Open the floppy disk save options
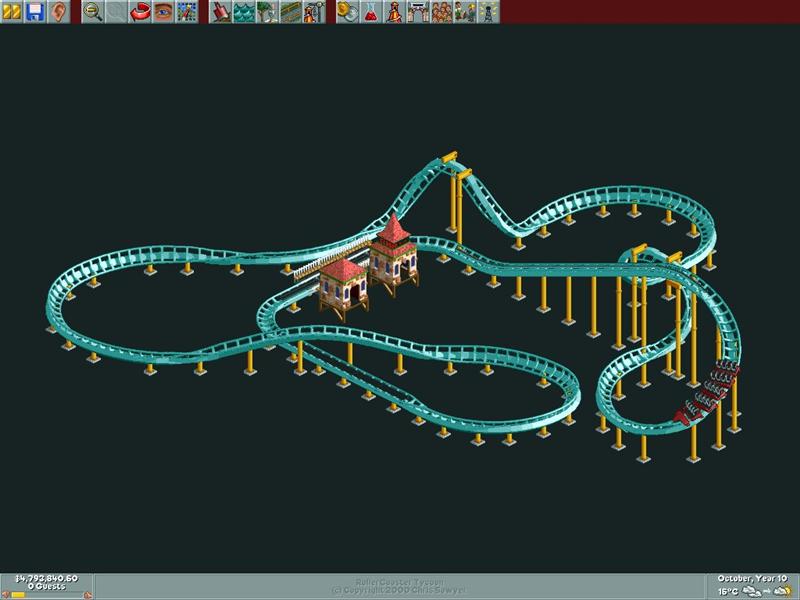 pyautogui.click(x=35, y=12)
